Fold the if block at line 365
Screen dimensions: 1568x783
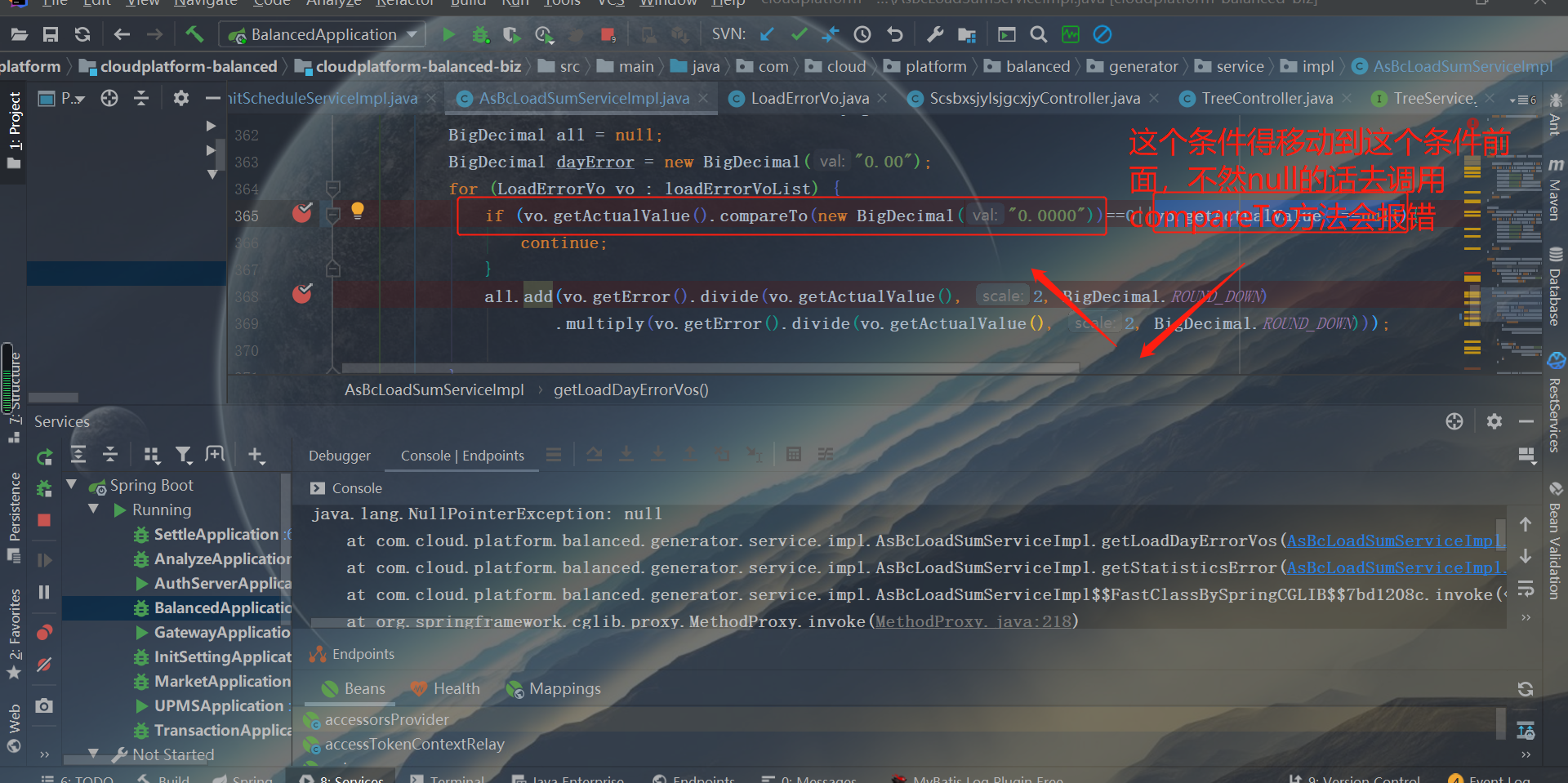click(x=333, y=216)
